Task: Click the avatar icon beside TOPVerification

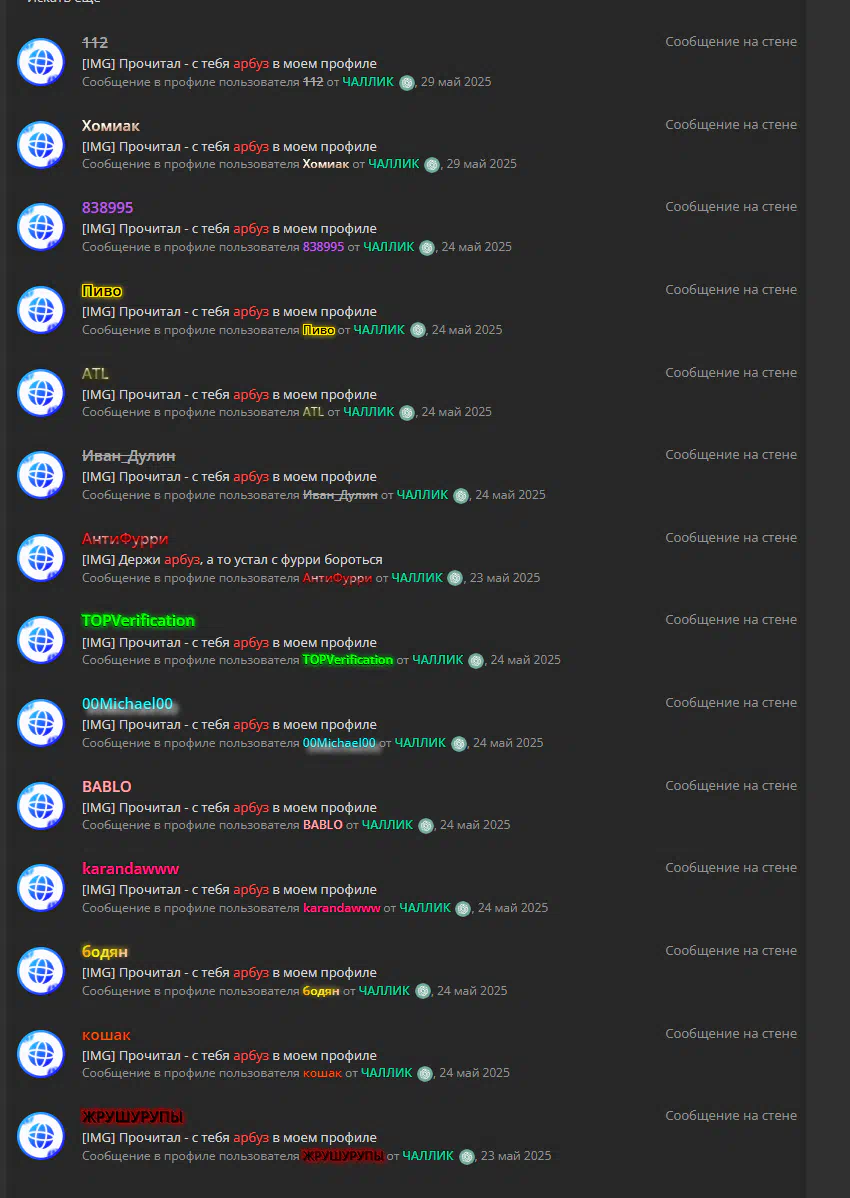Action: [x=40, y=640]
